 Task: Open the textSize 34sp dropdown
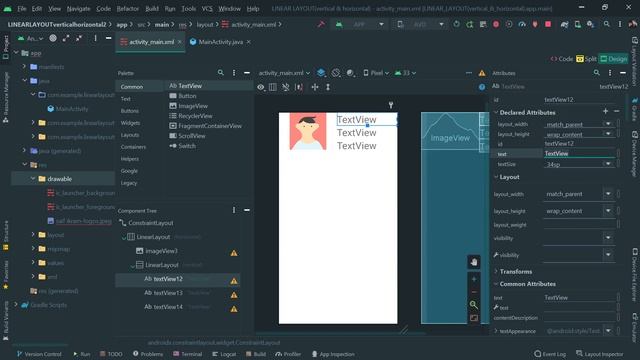coord(608,164)
